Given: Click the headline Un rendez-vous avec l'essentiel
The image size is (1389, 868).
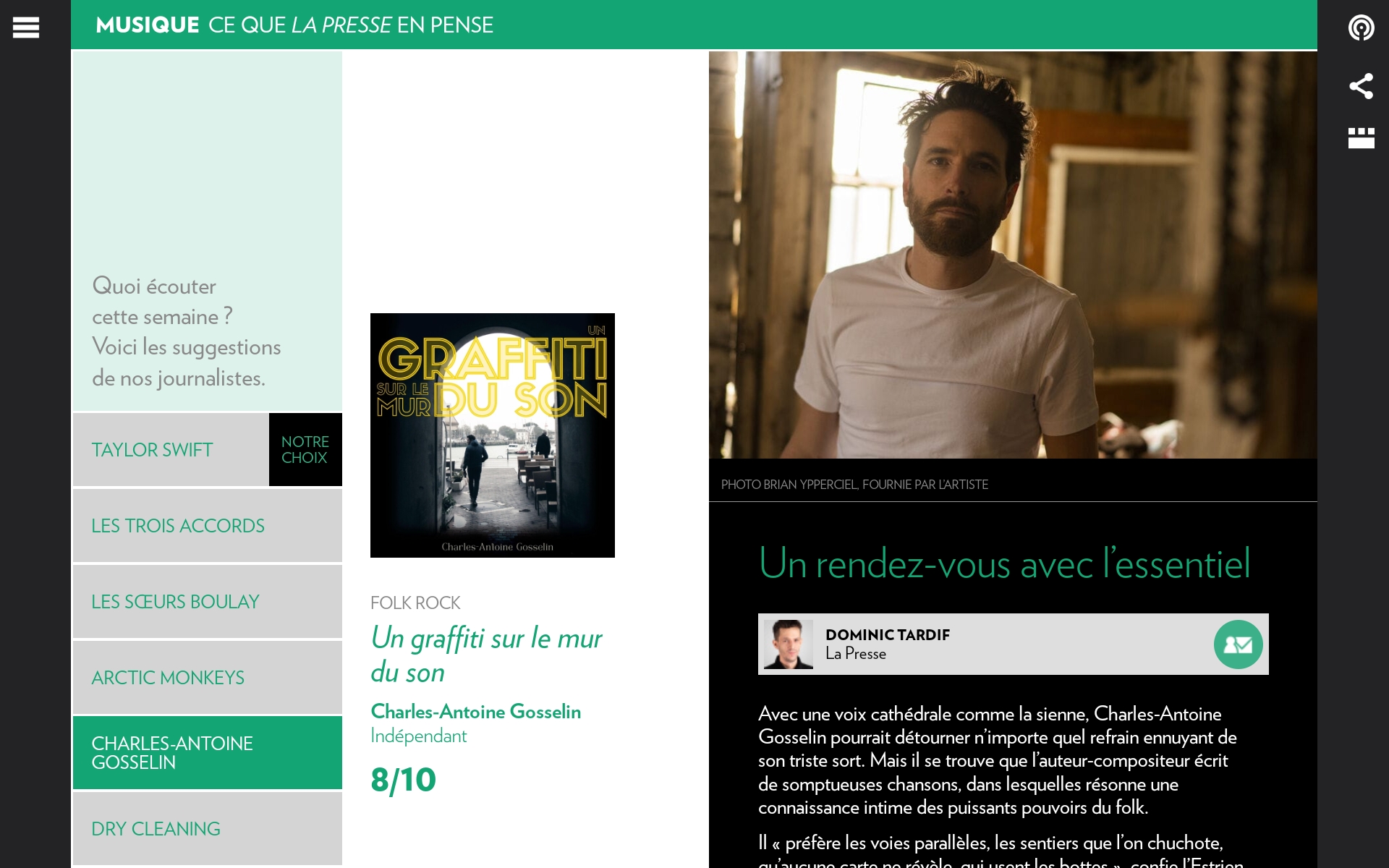Looking at the screenshot, I should (x=1004, y=563).
